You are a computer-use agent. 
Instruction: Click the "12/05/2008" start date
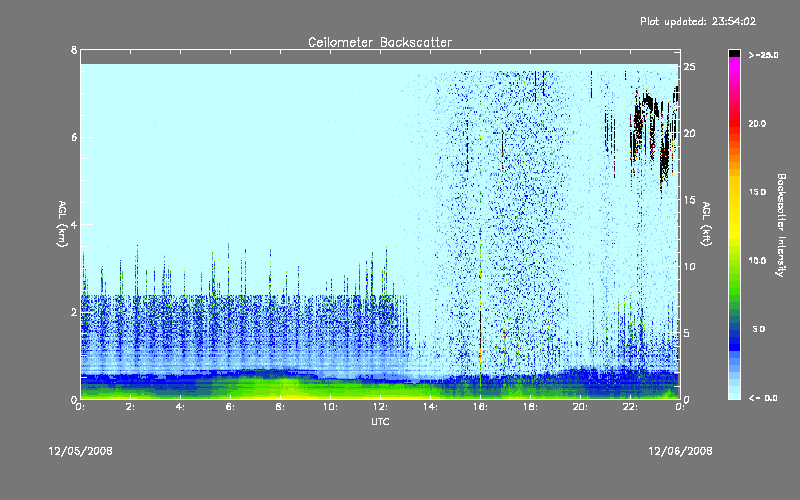81,451
